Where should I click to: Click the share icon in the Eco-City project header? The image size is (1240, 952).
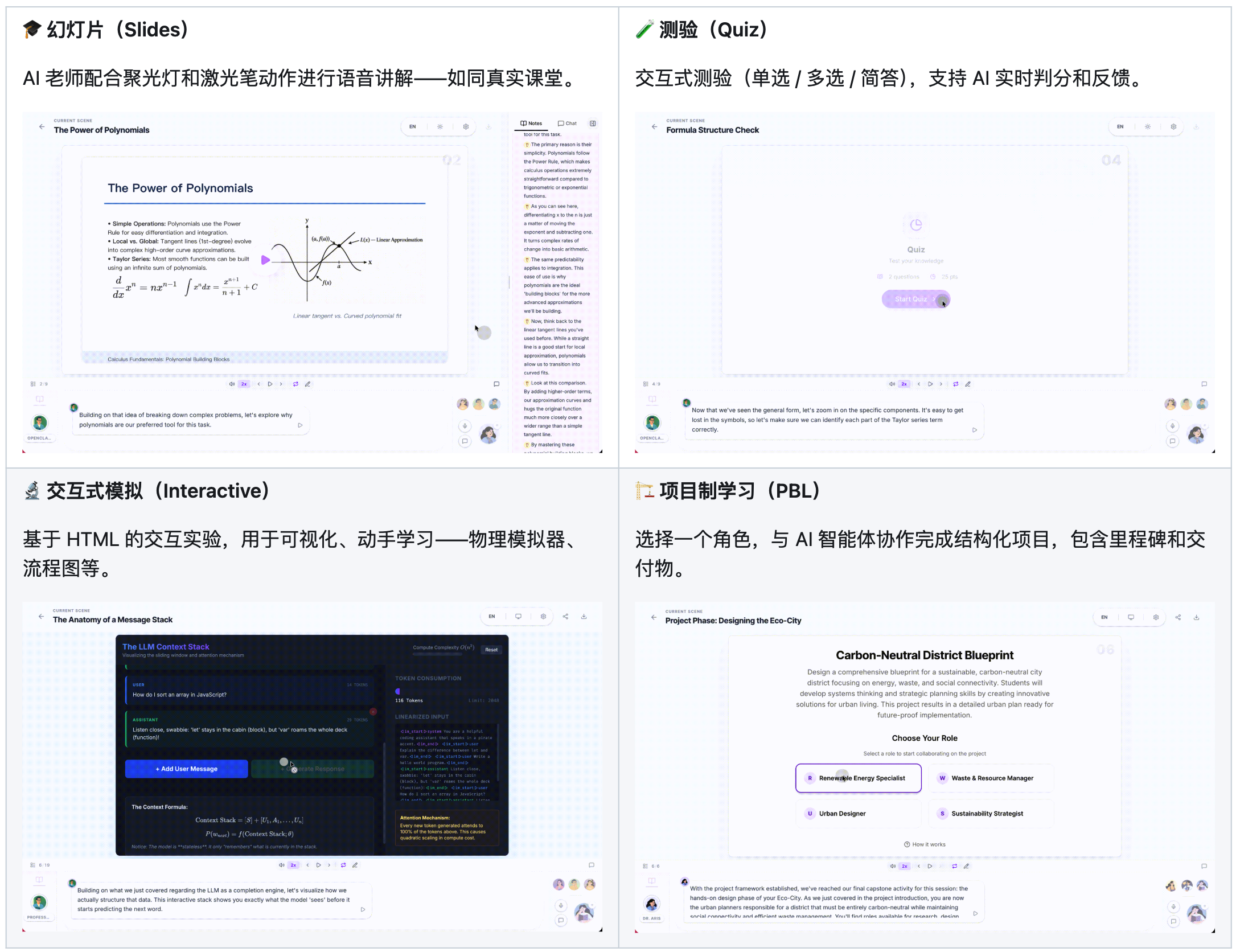pos(1178,617)
